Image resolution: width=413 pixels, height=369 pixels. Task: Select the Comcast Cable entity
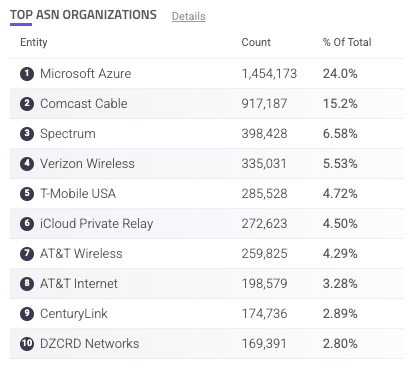point(84,104)
